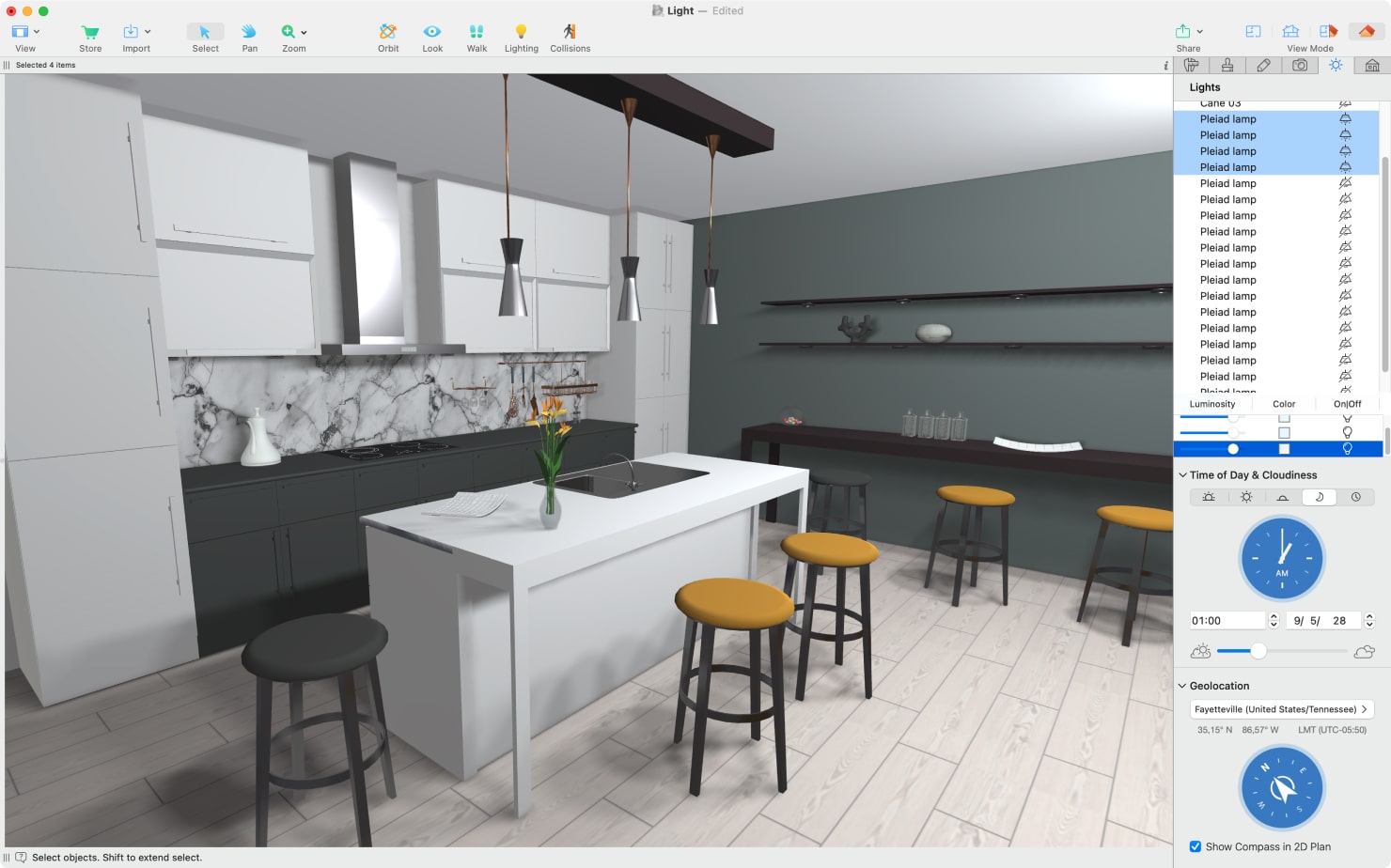The height and width of the screenshot is (868, 1391).
Task: Click the status bar help hint icon
Action: click(21, 858)
